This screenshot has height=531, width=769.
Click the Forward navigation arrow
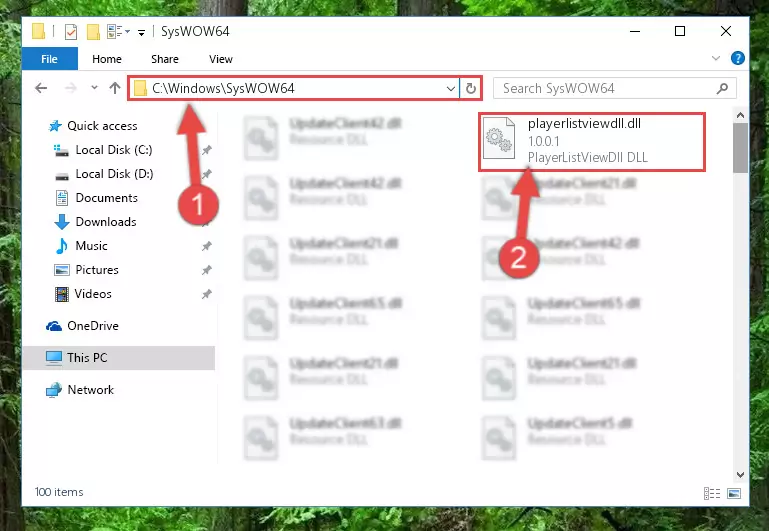coord(71,88)
